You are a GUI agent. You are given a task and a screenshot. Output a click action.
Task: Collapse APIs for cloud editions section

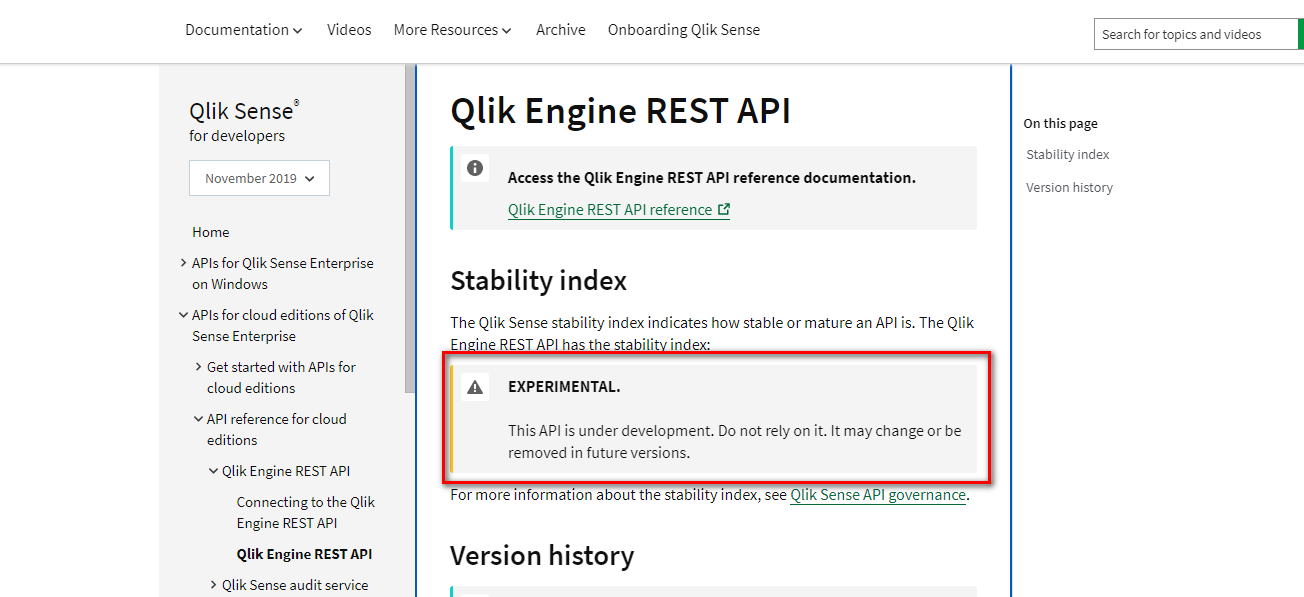pos(183,315)
